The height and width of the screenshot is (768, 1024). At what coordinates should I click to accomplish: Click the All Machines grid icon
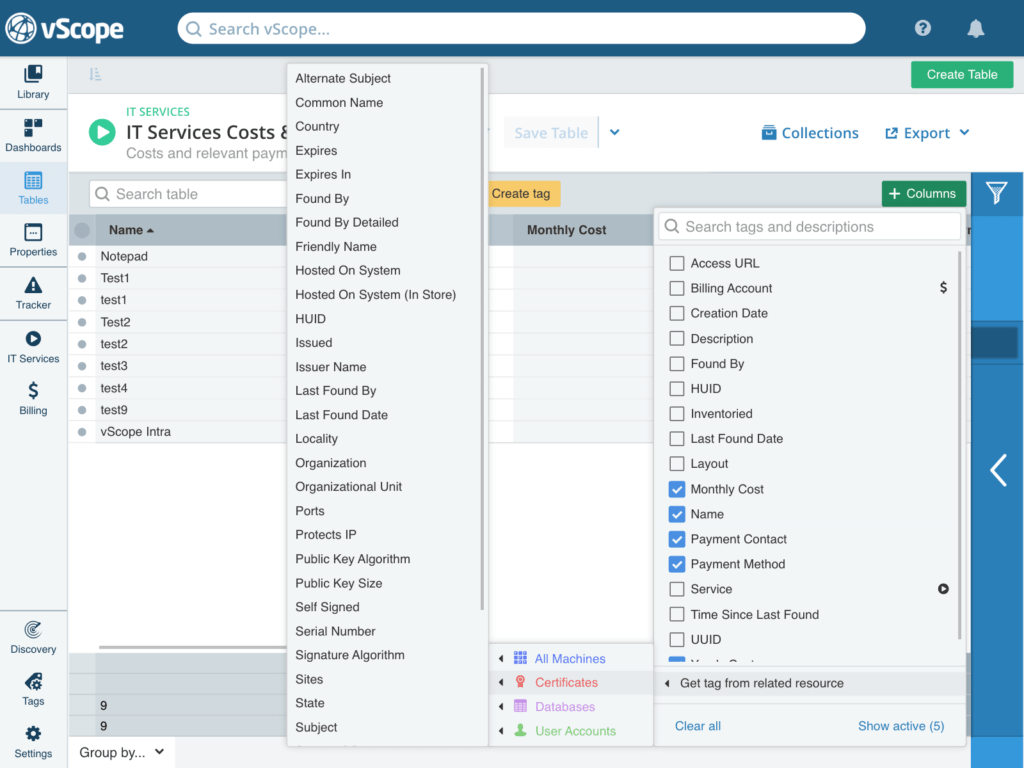[x=520, y=658]
